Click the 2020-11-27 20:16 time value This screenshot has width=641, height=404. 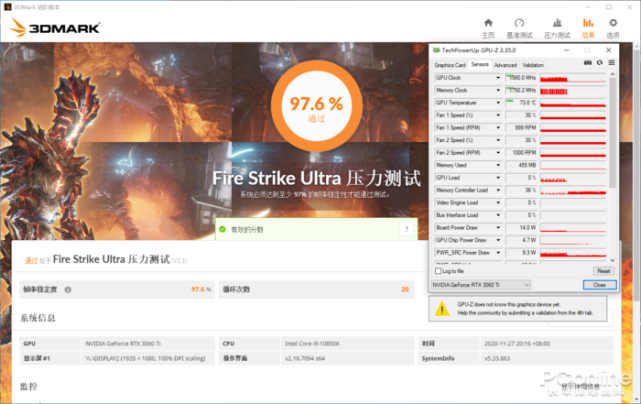pyautogui.click(x=517, y=344)
